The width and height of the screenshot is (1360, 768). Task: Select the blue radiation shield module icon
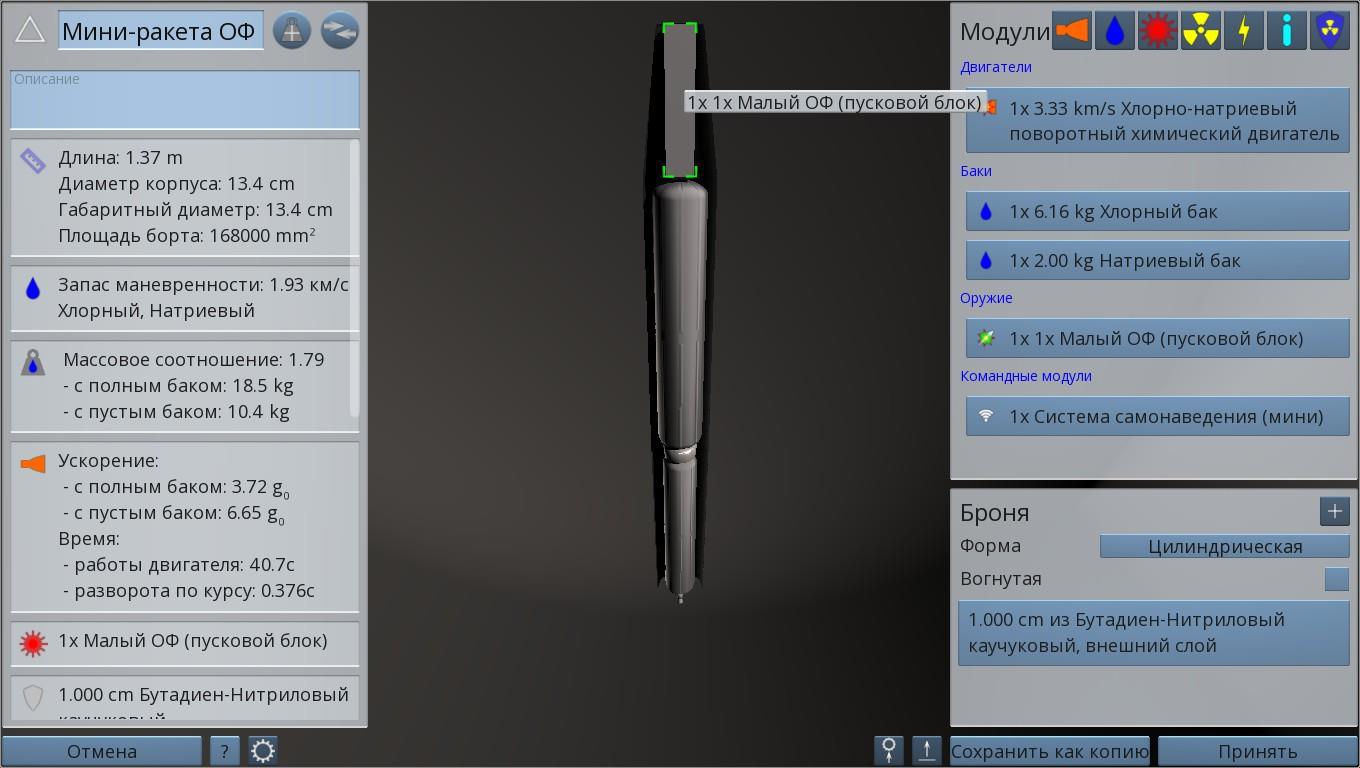pos(1329,30)
